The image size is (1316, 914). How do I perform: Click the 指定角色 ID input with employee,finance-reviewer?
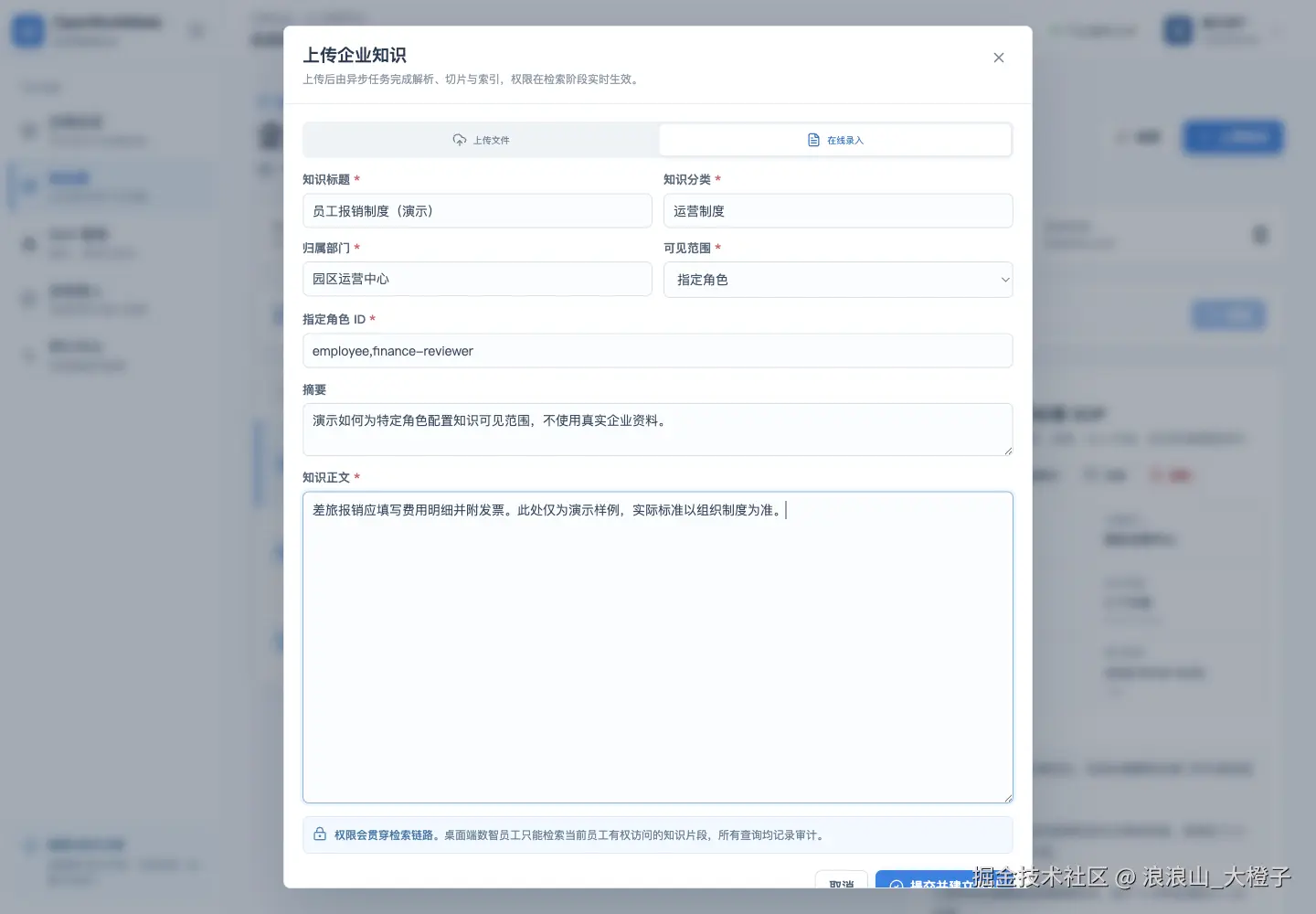point(657,351)
